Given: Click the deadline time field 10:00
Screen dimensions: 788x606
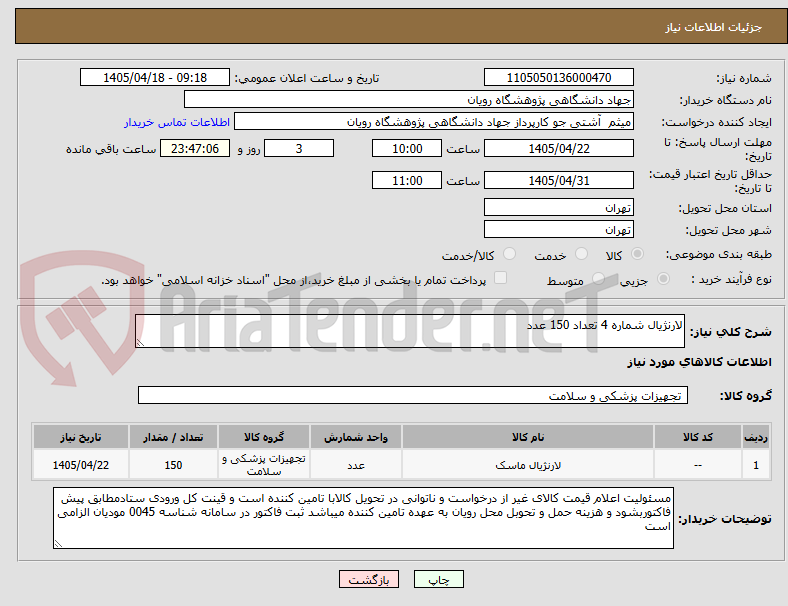Looking at the screenshot, I should click(407, 148).
